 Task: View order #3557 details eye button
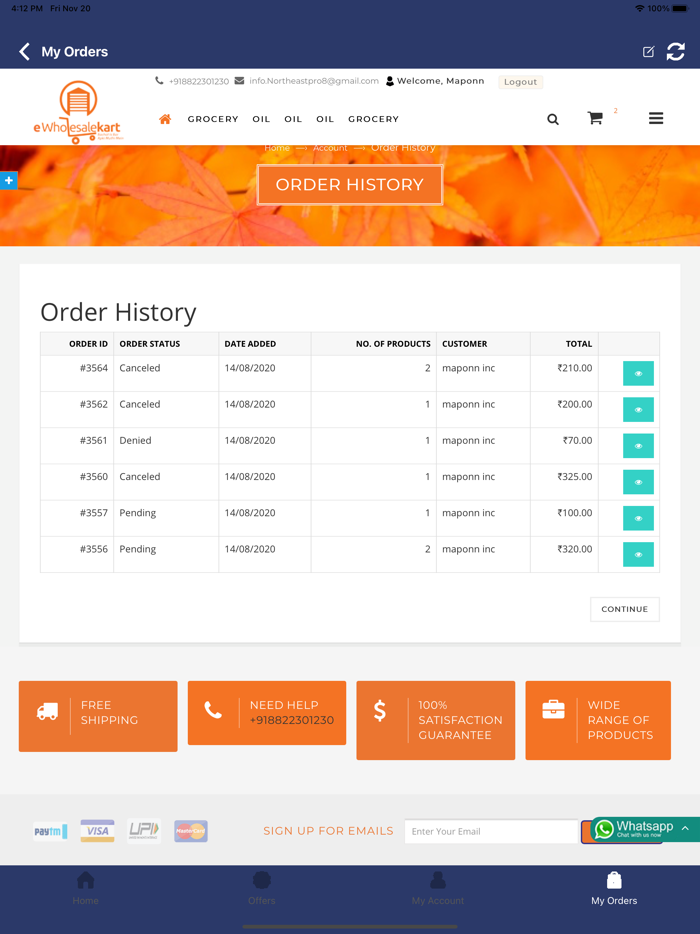[x=638, y=518]
